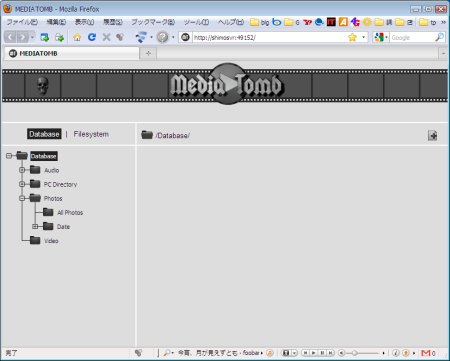Click the red Yahoo bookmark icon
The image size is (450, 361).
click(x=307, y=22)
